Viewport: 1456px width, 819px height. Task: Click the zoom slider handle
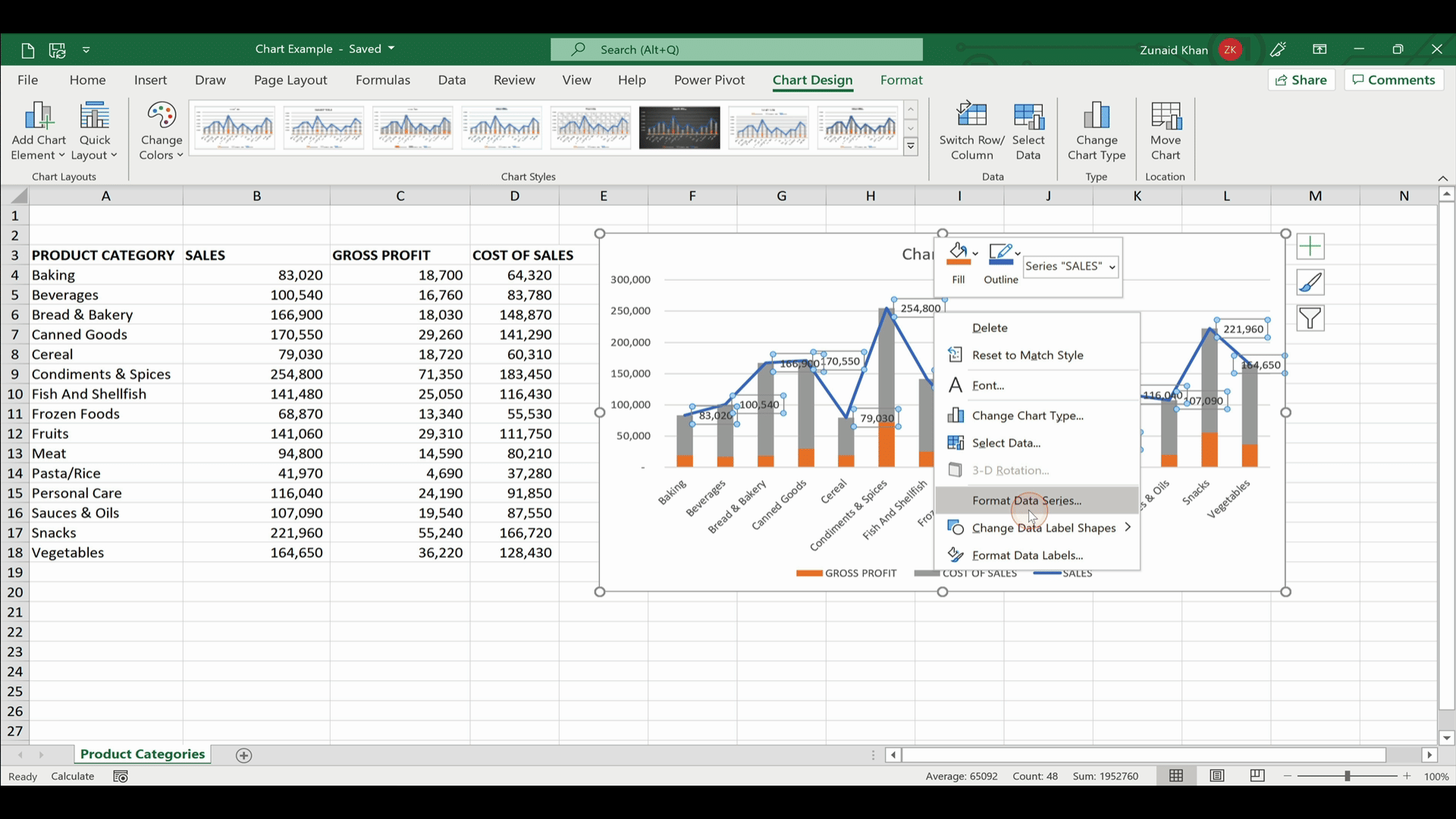coord(1348,777)
